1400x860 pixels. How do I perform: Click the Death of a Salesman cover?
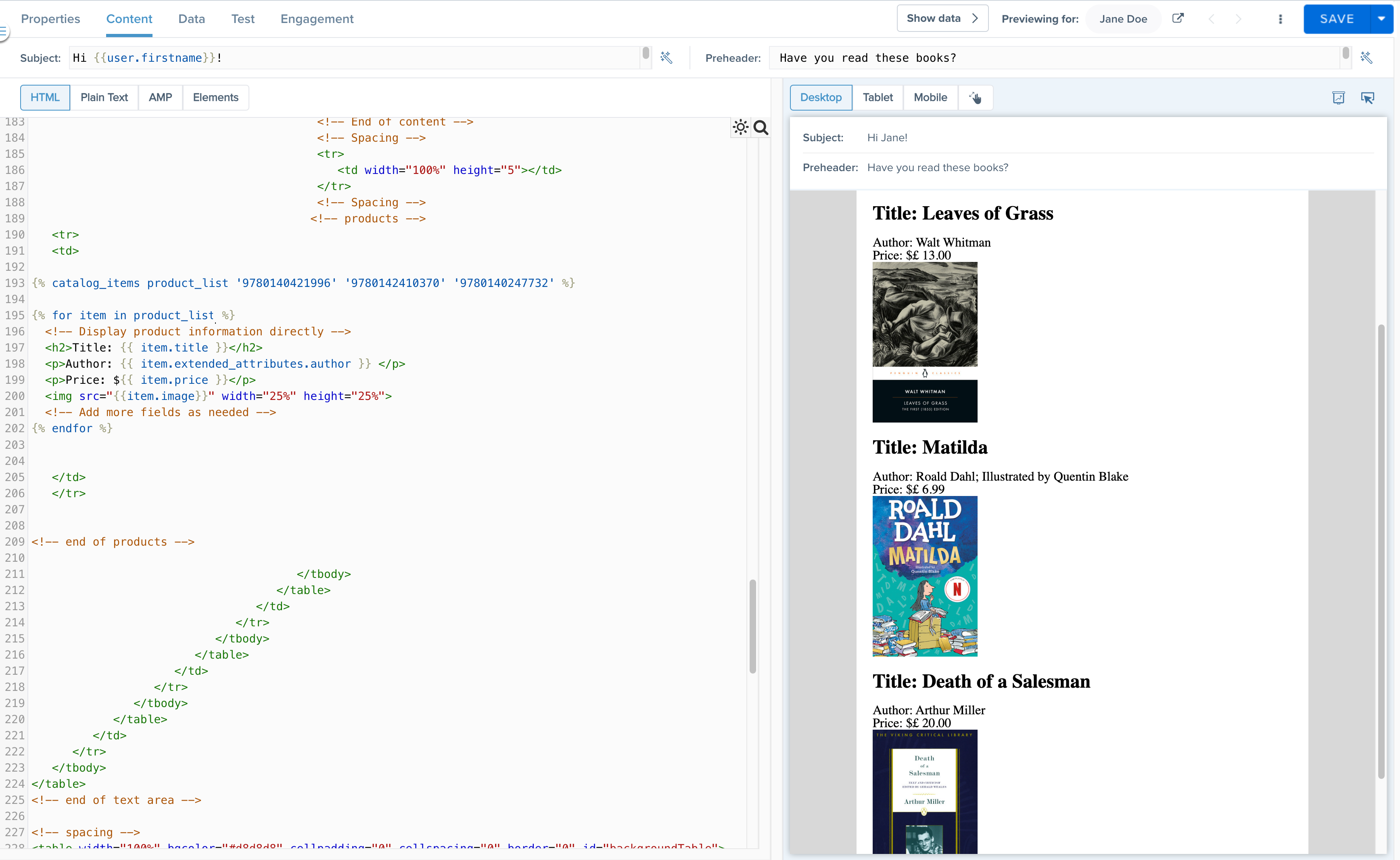tap(925, 792)
